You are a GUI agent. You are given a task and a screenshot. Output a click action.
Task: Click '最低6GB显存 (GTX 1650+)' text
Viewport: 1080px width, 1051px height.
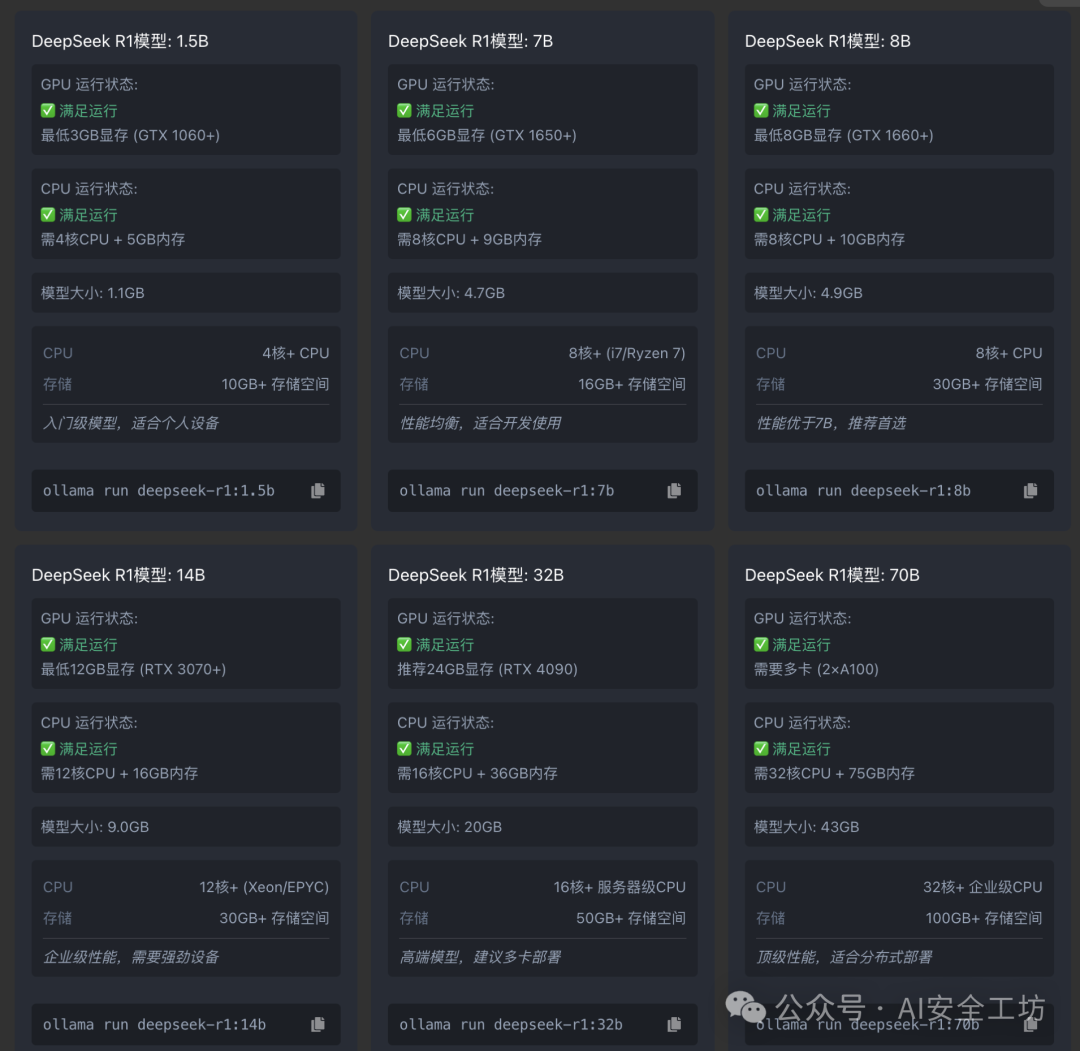pos(487,135)
